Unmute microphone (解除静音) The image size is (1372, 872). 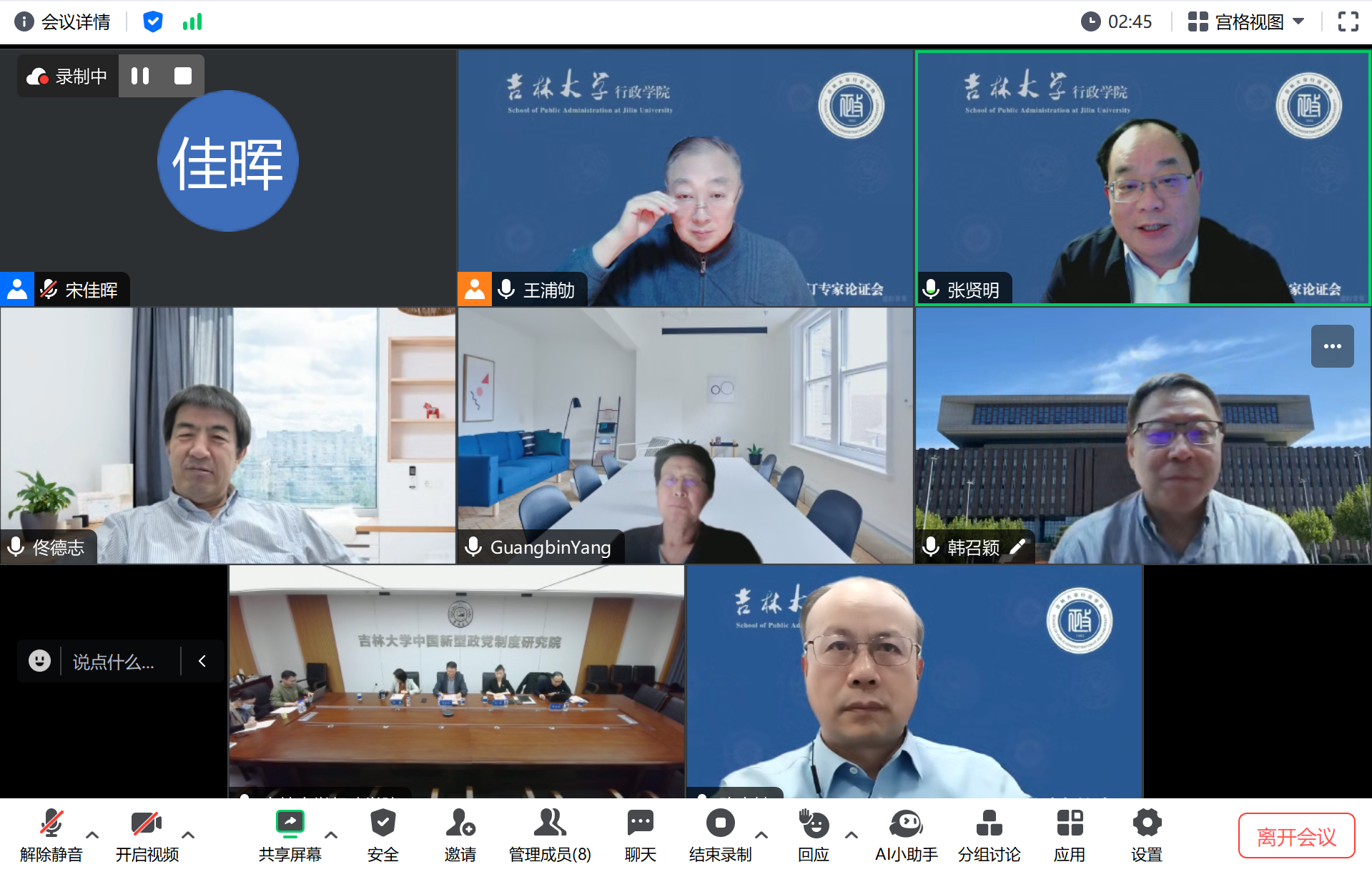pos(51,824)
